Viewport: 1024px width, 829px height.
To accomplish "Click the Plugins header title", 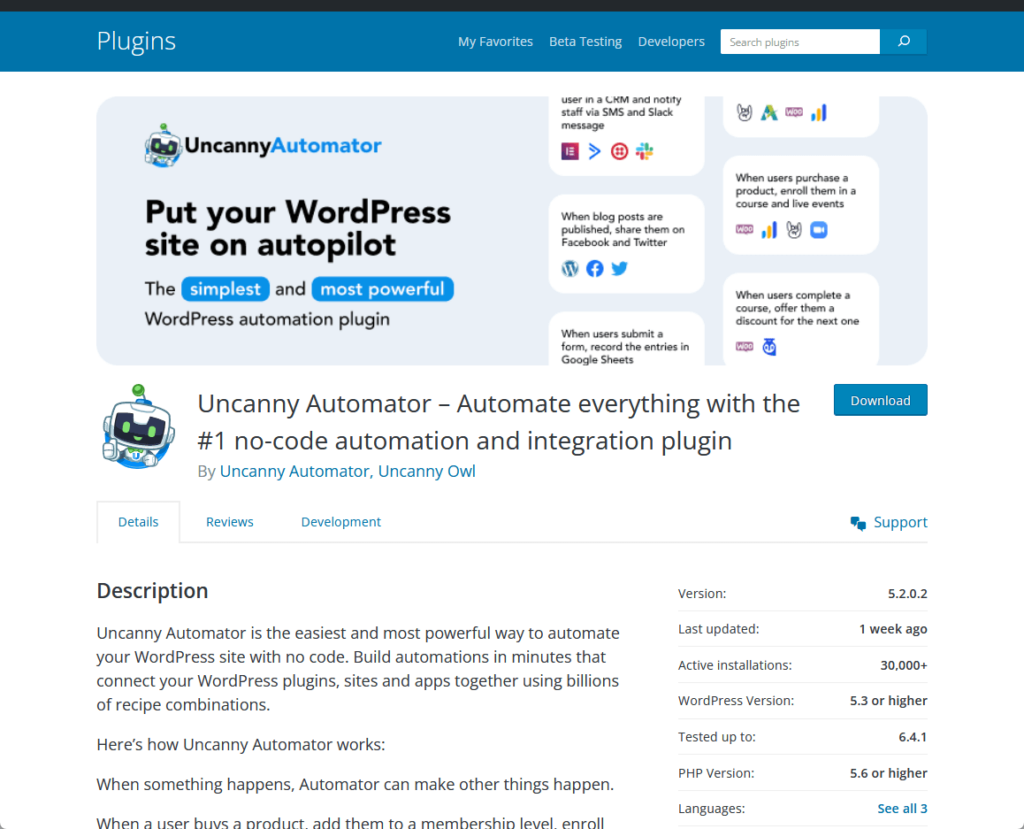I will pos(136,41).
